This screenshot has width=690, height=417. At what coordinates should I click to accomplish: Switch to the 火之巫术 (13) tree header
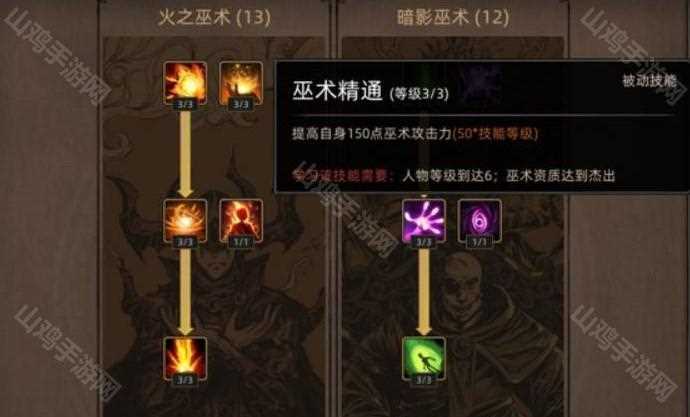tap(214, 18)
